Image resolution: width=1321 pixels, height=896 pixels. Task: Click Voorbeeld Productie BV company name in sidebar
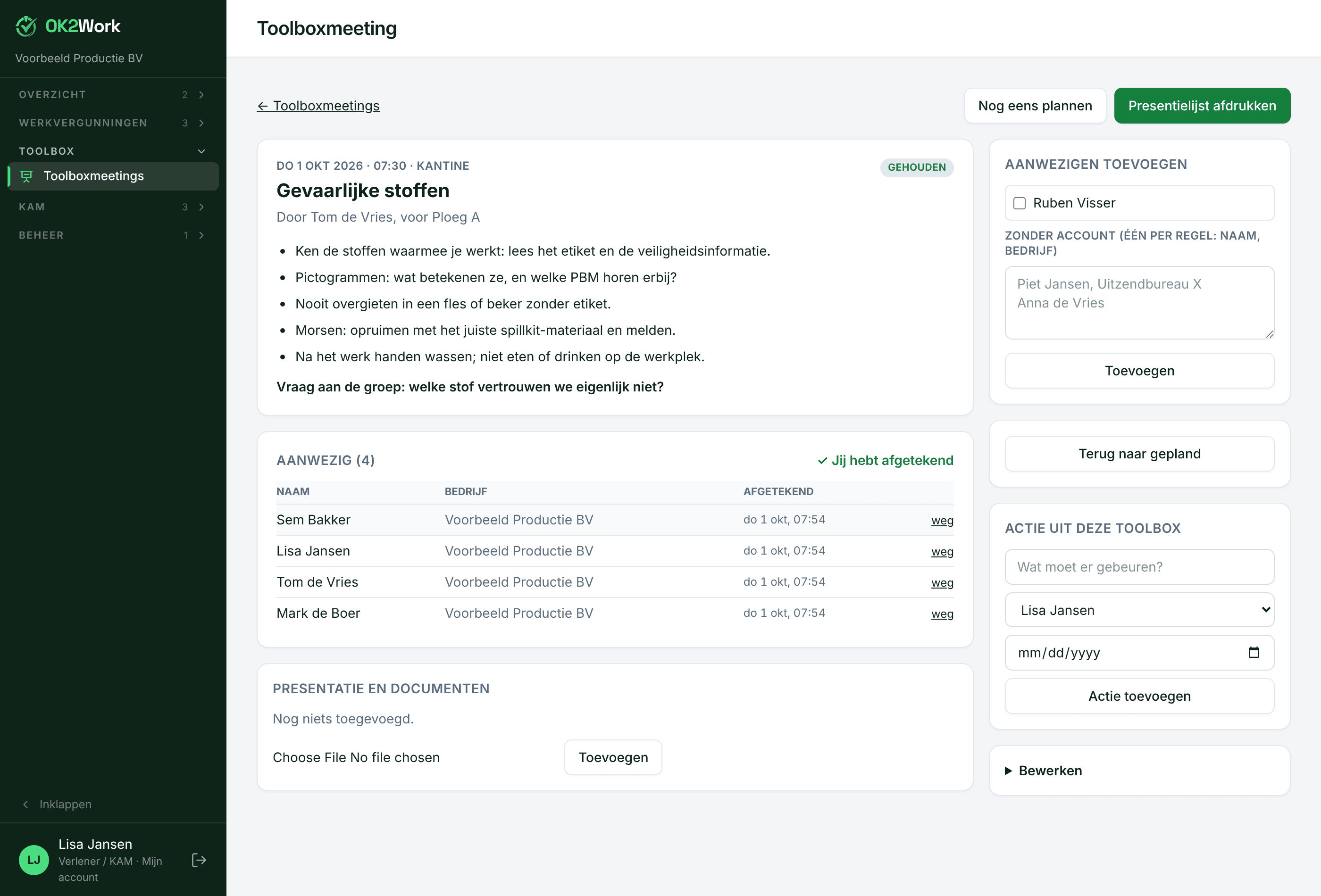click(x=79, y=58)
